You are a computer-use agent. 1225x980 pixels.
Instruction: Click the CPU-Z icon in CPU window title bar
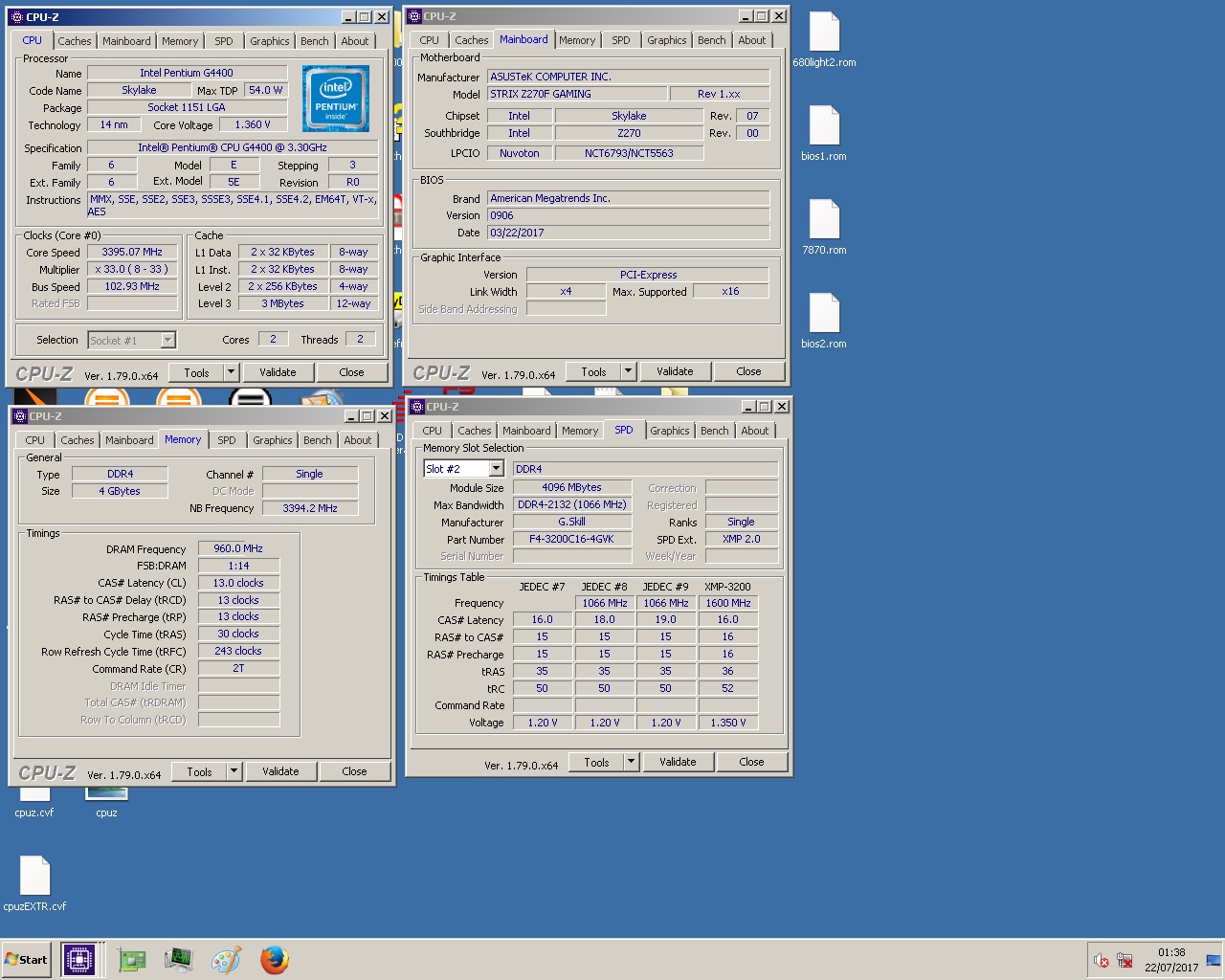[15, 17]
